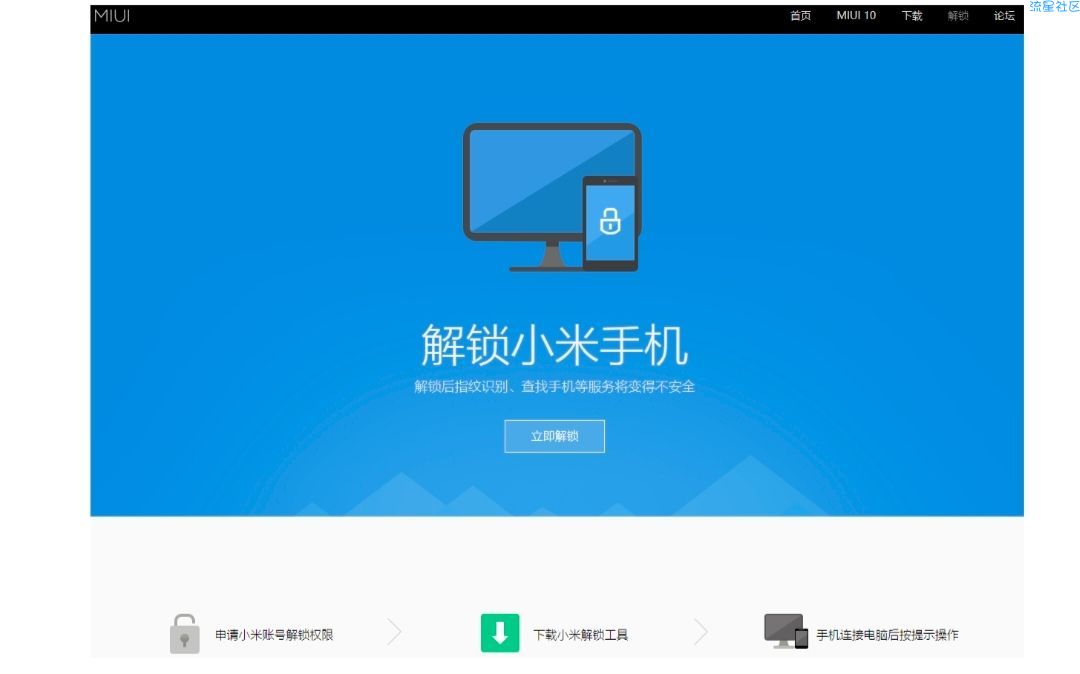The height and width of the screenshot is (674, 1080).
Task: Click the green download arrow icon
Action: pyautogui.click(x=500, y=633)
